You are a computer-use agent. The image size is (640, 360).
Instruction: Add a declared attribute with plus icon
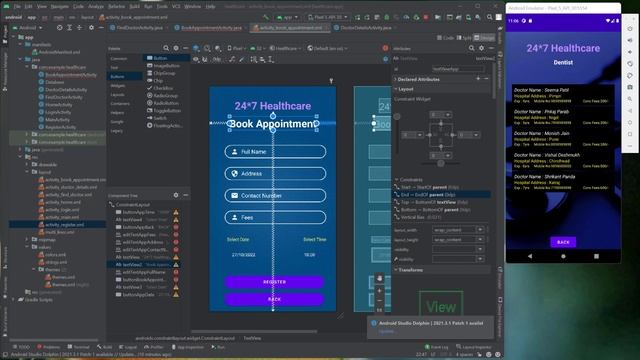pyautogui.click(x=478, y=79)
